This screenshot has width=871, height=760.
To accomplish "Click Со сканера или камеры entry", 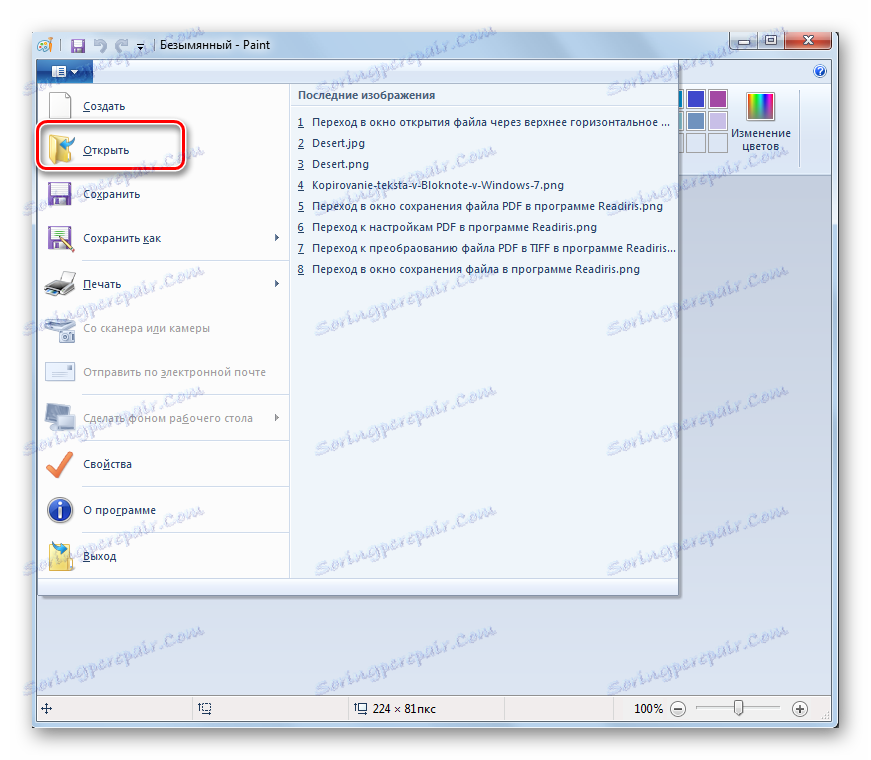I will [x=164, y=328].
